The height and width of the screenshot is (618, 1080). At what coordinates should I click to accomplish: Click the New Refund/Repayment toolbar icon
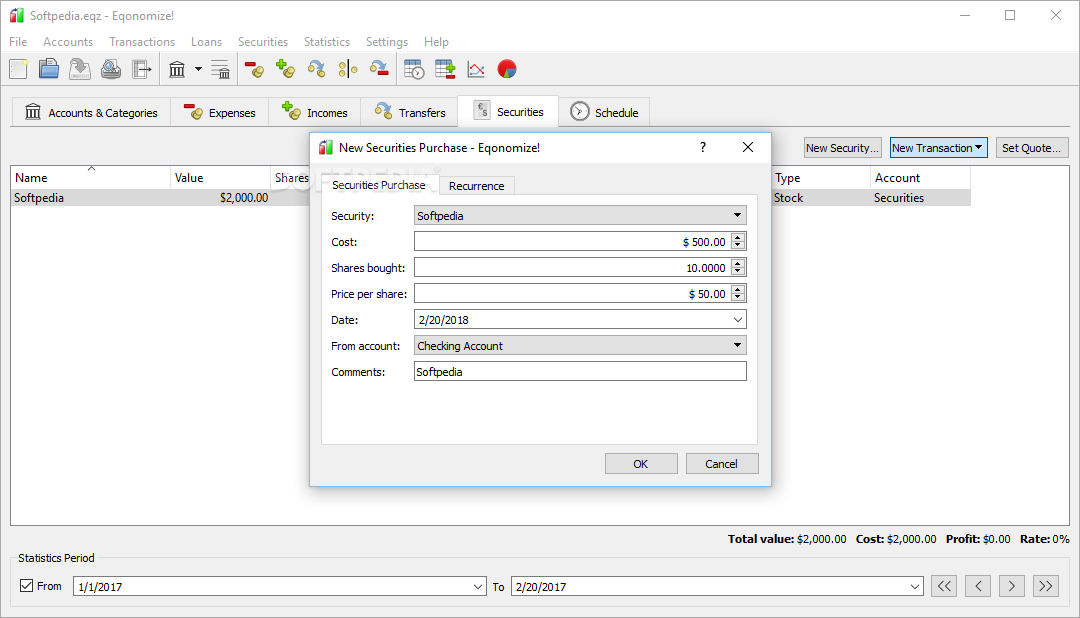(379, 69)
